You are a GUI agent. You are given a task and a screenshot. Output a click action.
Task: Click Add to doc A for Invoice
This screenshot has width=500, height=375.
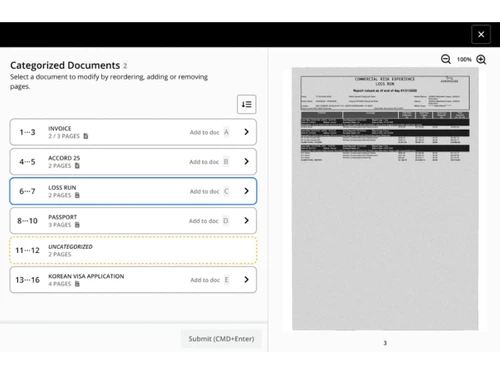coord(209,132)
